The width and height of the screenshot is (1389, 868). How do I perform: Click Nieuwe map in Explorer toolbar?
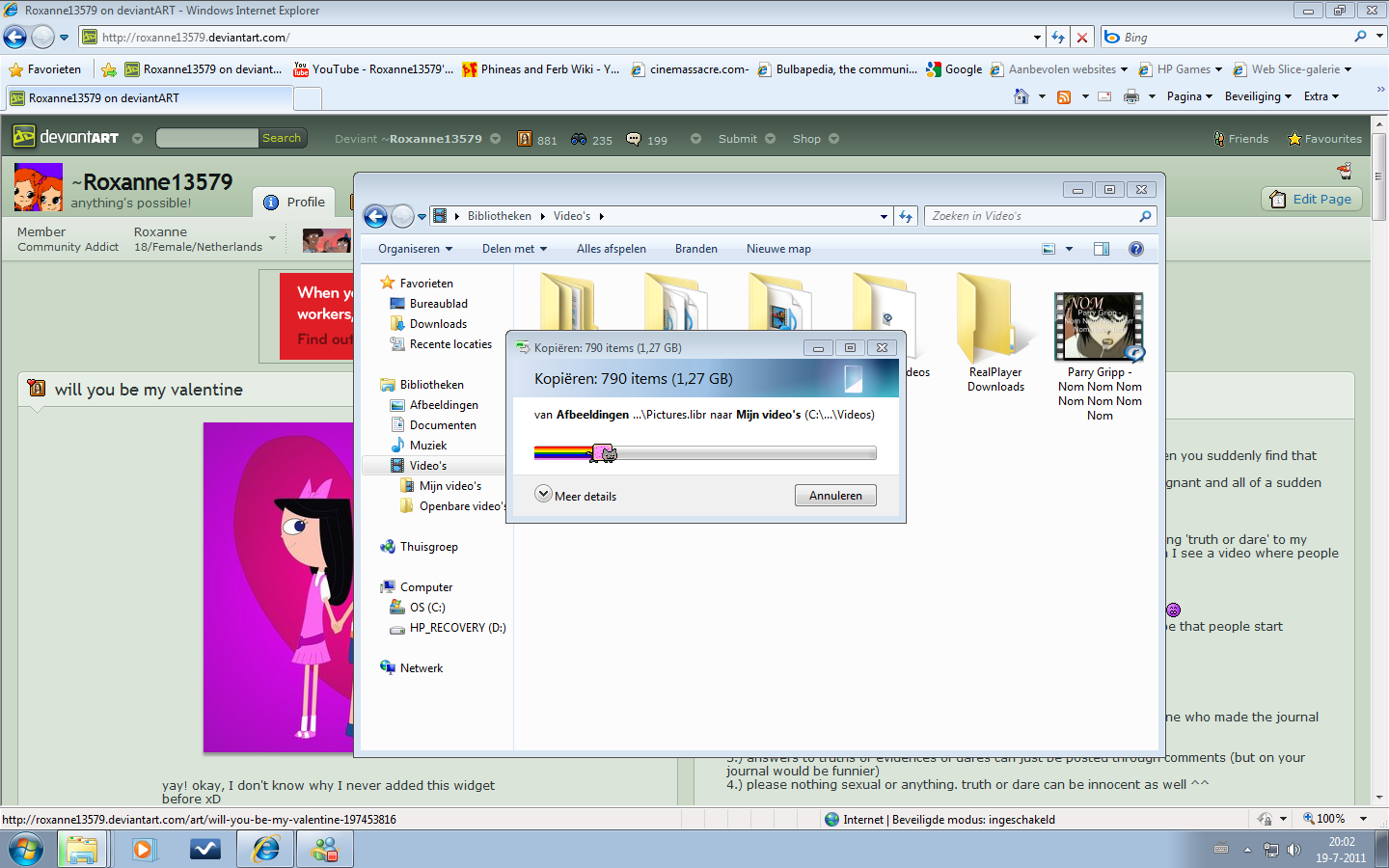[x=778, y=249]
